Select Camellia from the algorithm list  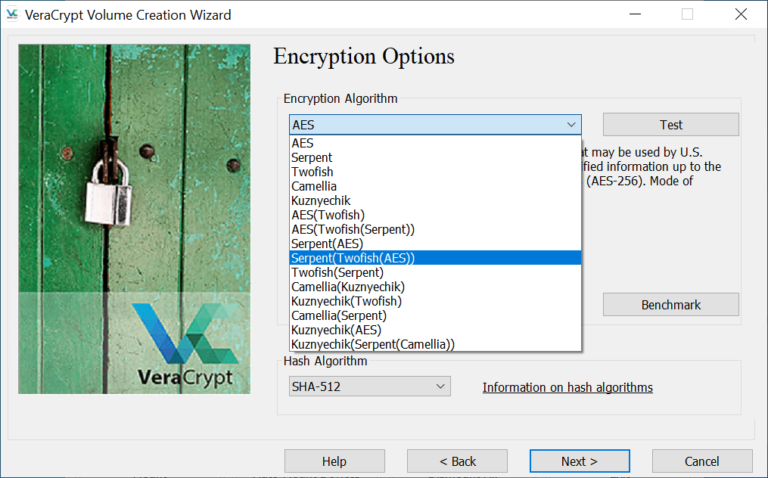[435, 186]
